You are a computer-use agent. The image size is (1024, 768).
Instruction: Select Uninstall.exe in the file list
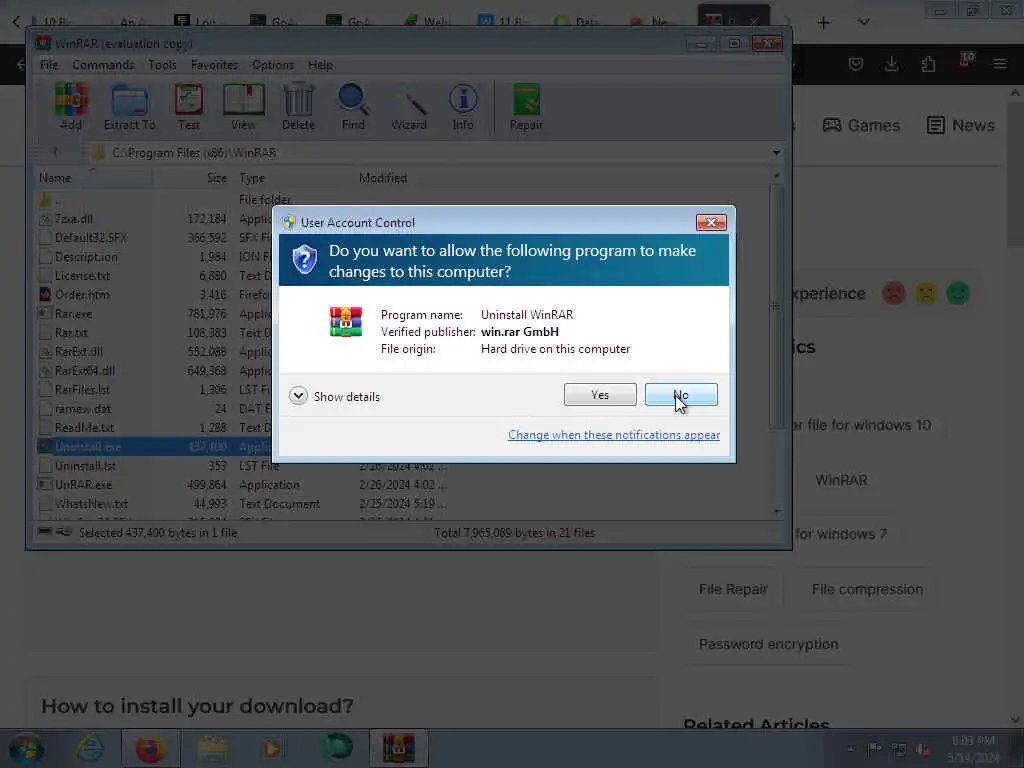tap(88, 447)
